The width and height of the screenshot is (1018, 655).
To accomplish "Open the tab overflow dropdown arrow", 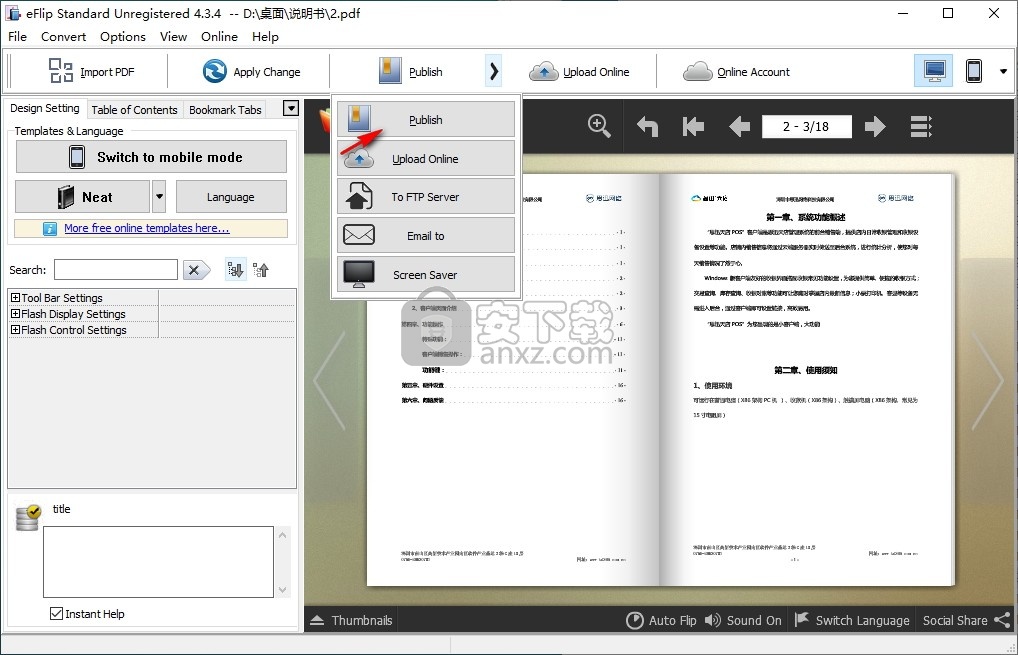I will [x=291, y=108].
